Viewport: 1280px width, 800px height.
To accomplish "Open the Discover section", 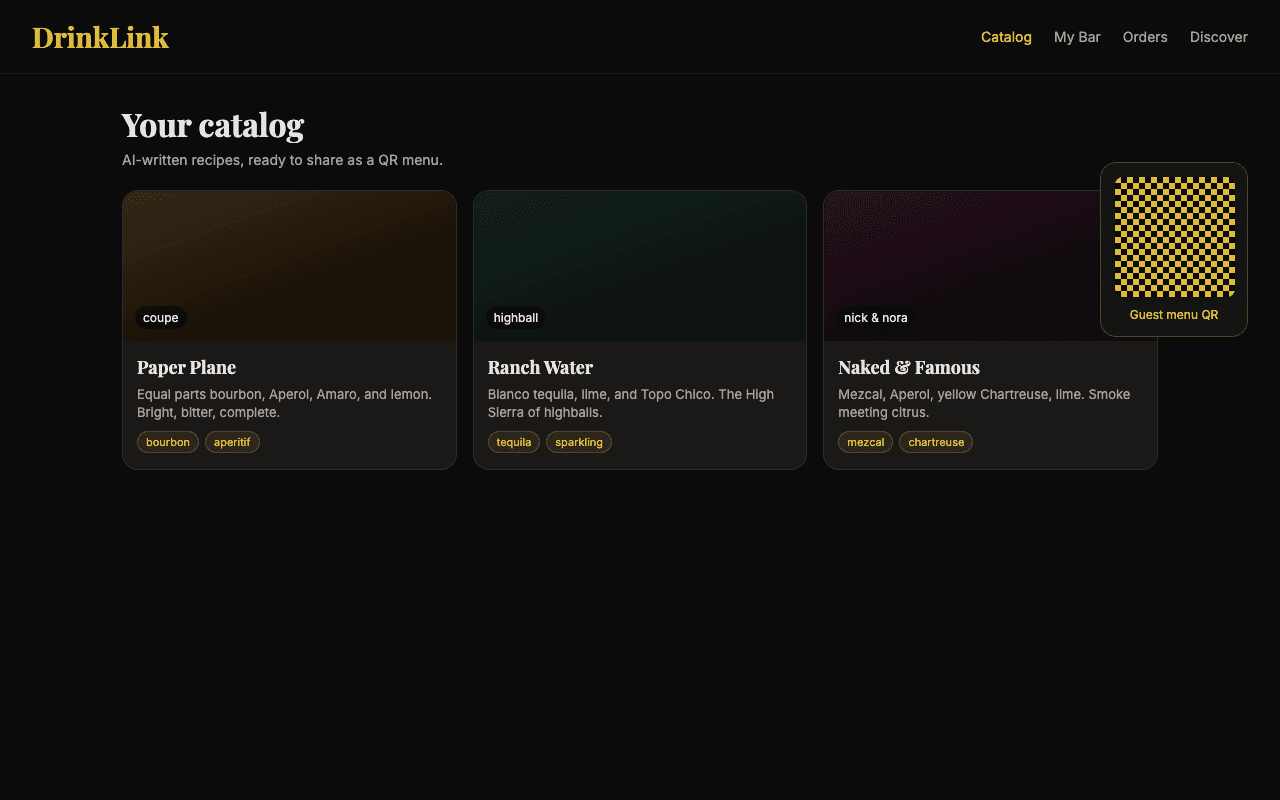I will (1219, 37).
